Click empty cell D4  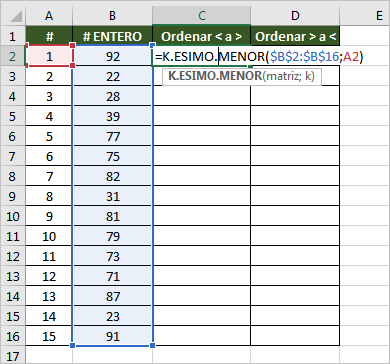pyautogui.click(x=295, y=96)
